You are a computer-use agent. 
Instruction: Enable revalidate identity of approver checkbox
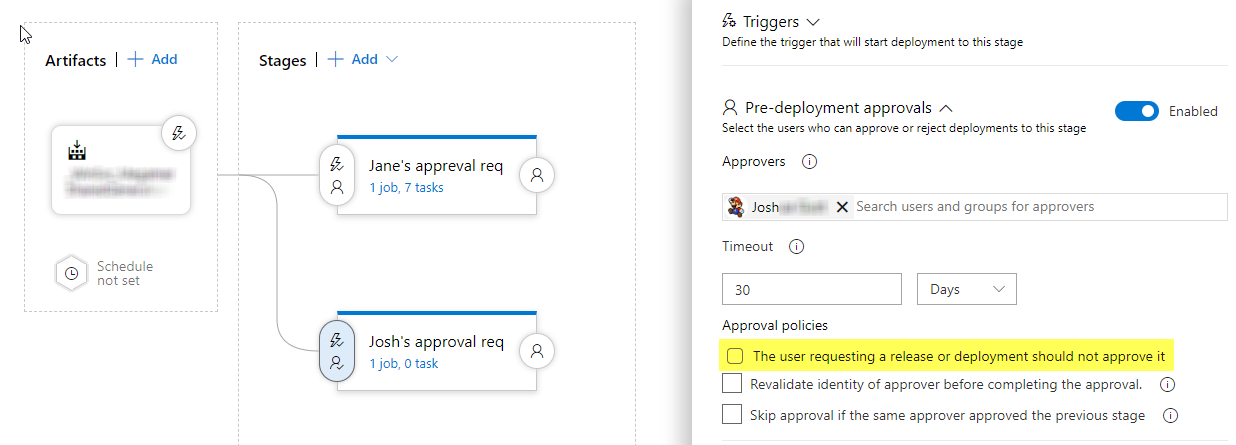pos(732,384)
